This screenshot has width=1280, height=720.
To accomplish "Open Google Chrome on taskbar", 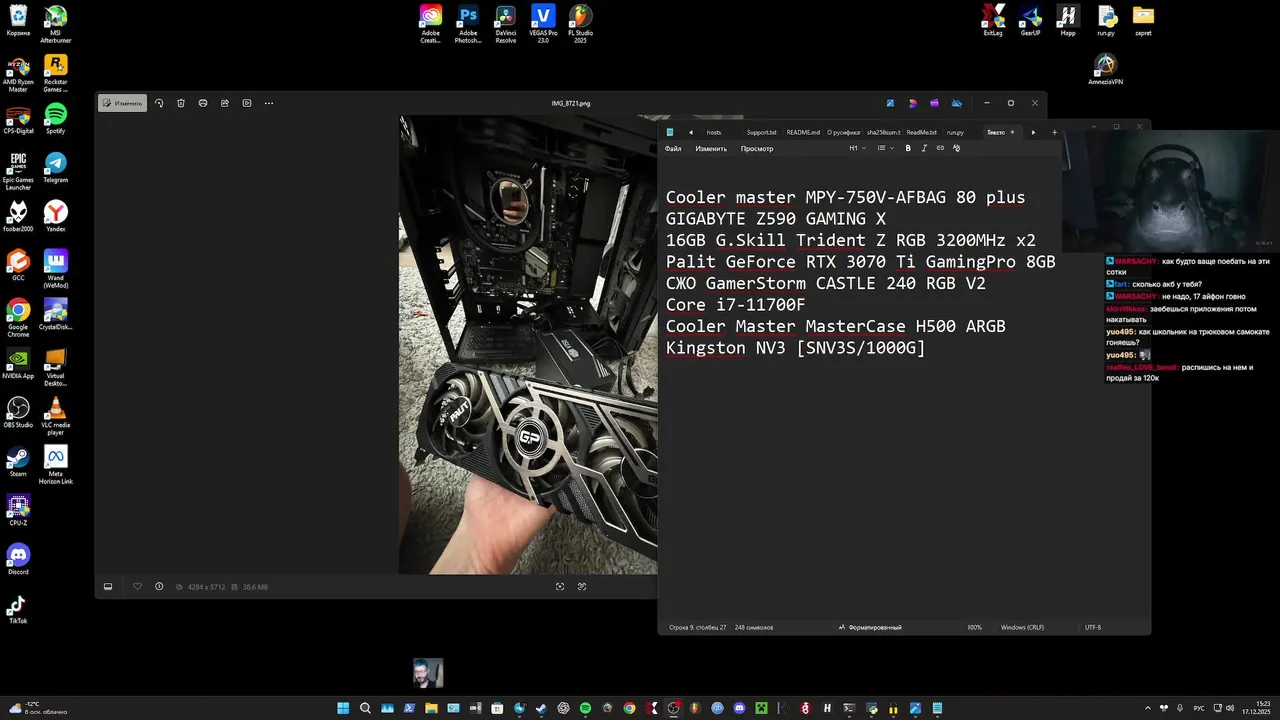I will tap(629, 708).
